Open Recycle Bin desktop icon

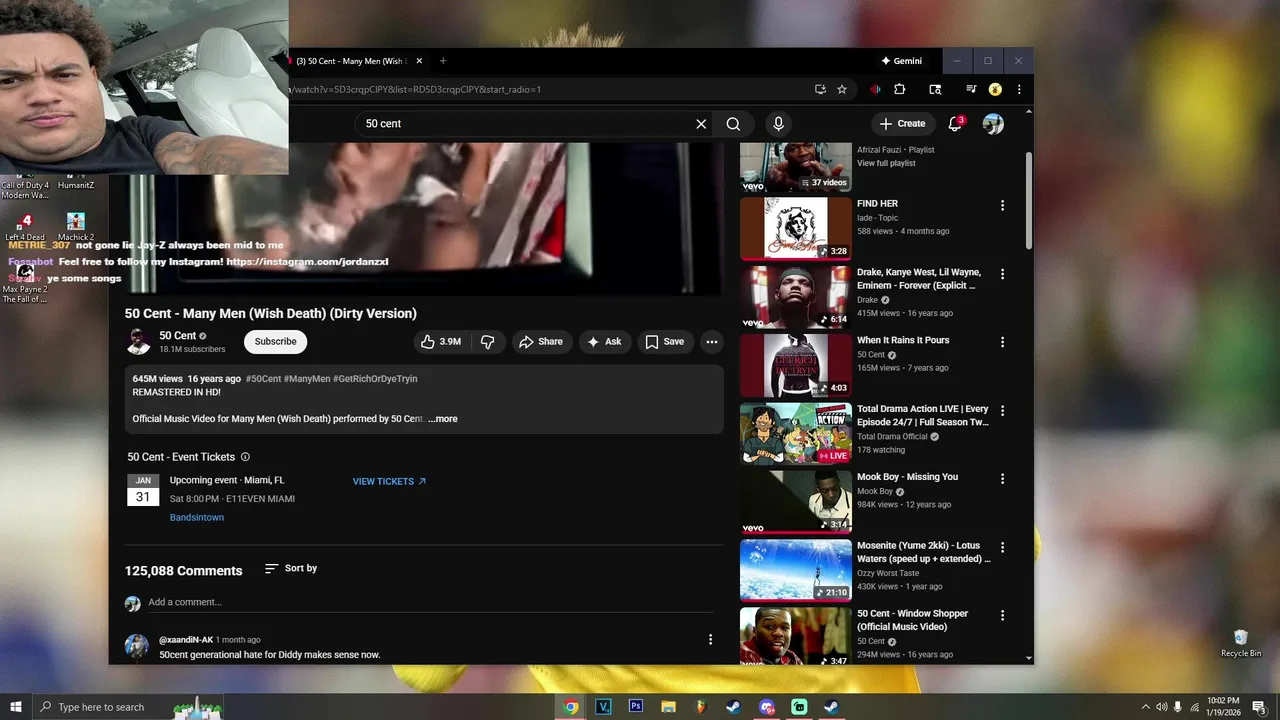click(1241, 643)
